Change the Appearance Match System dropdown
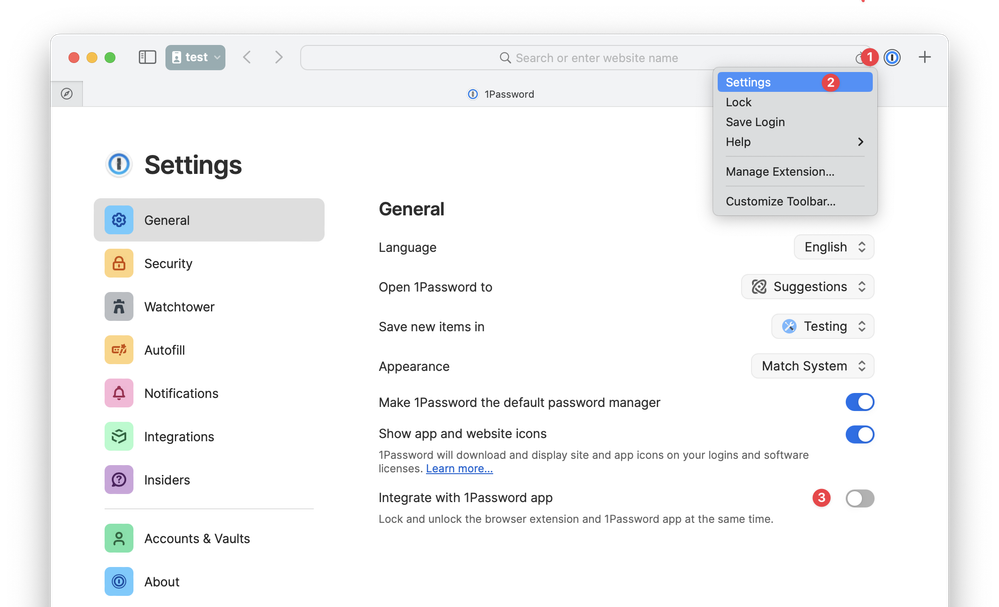 [811, 366]
